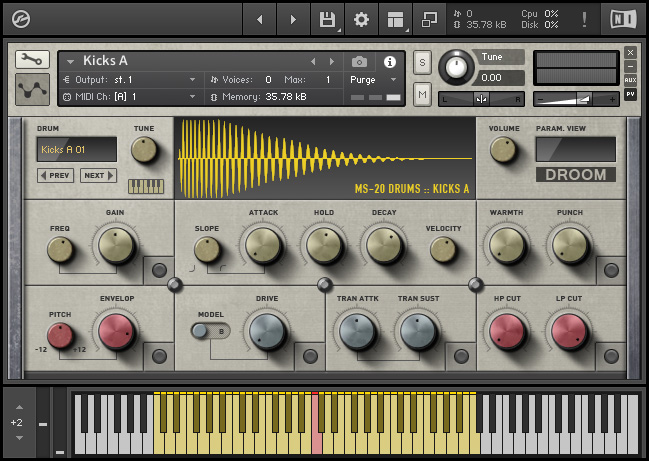Click the small keyboard icon under TUNE
The width and height of the screenshot is (649, 461).
(146, 186)
